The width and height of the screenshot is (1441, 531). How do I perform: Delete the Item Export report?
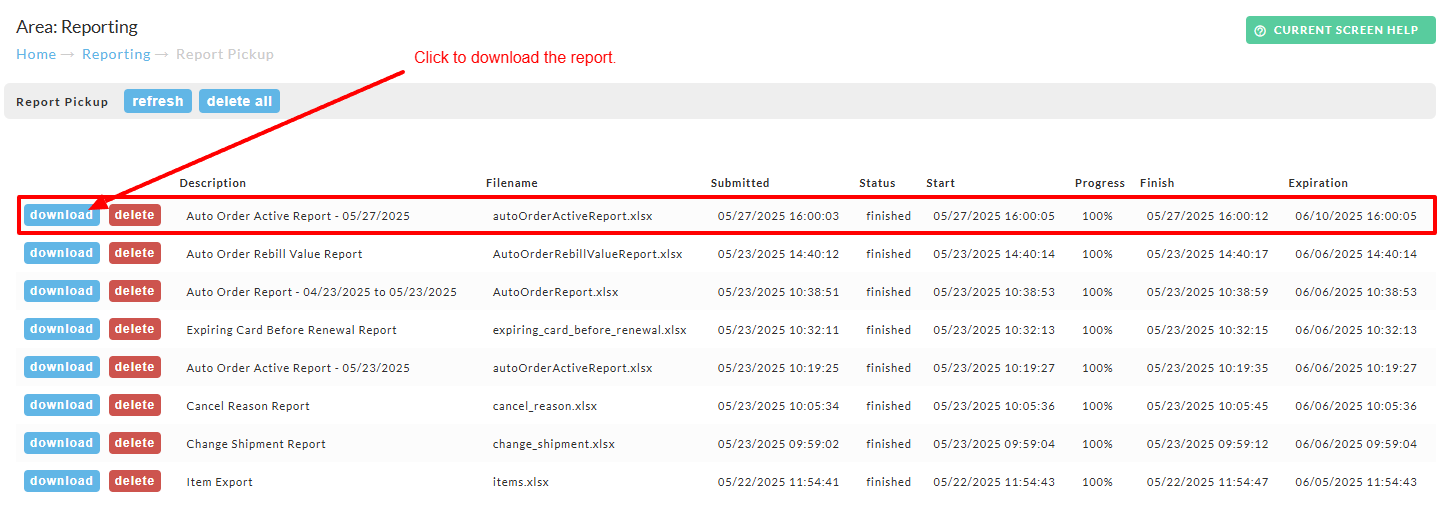135,481
